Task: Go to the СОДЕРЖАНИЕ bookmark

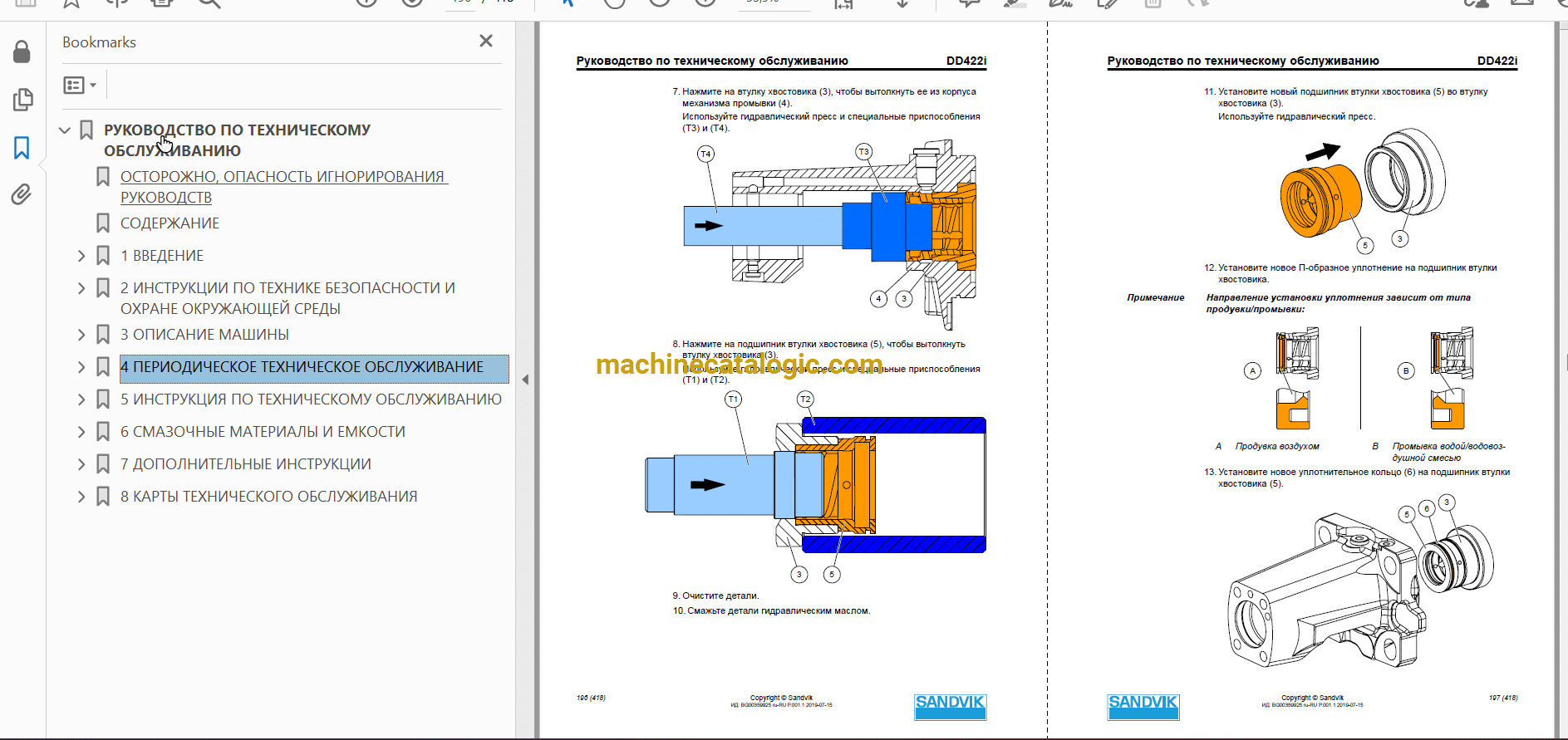Action: click(x=170, y=223)
